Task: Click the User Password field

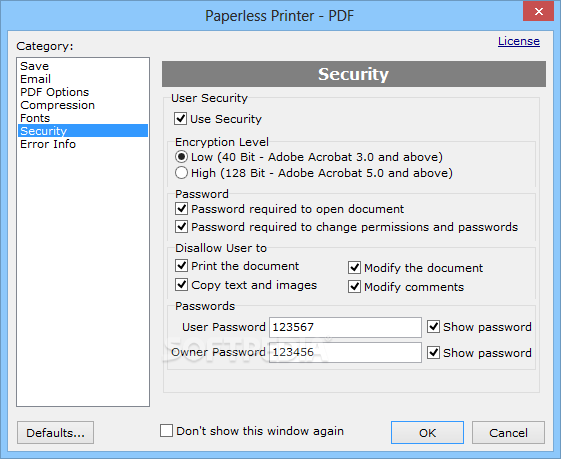Action: point(345,327)
